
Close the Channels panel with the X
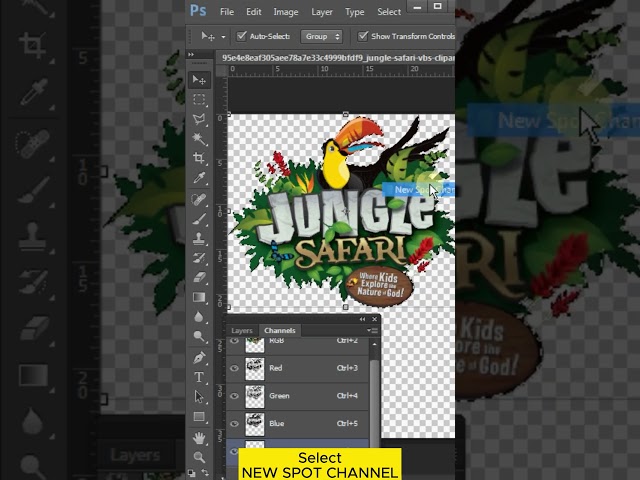point(374,319)
